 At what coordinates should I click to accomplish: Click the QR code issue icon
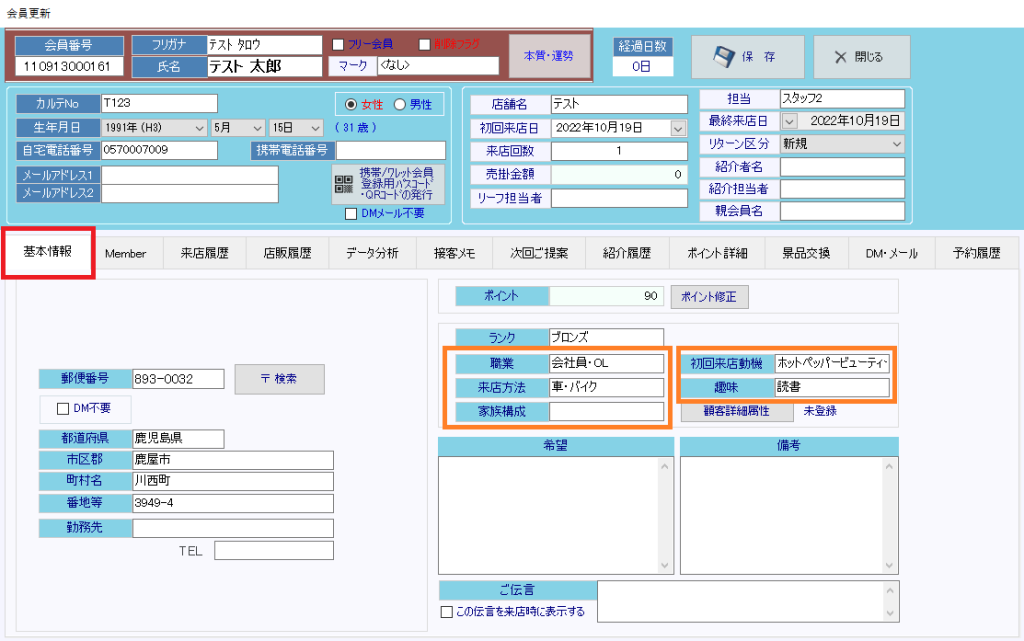344,185
